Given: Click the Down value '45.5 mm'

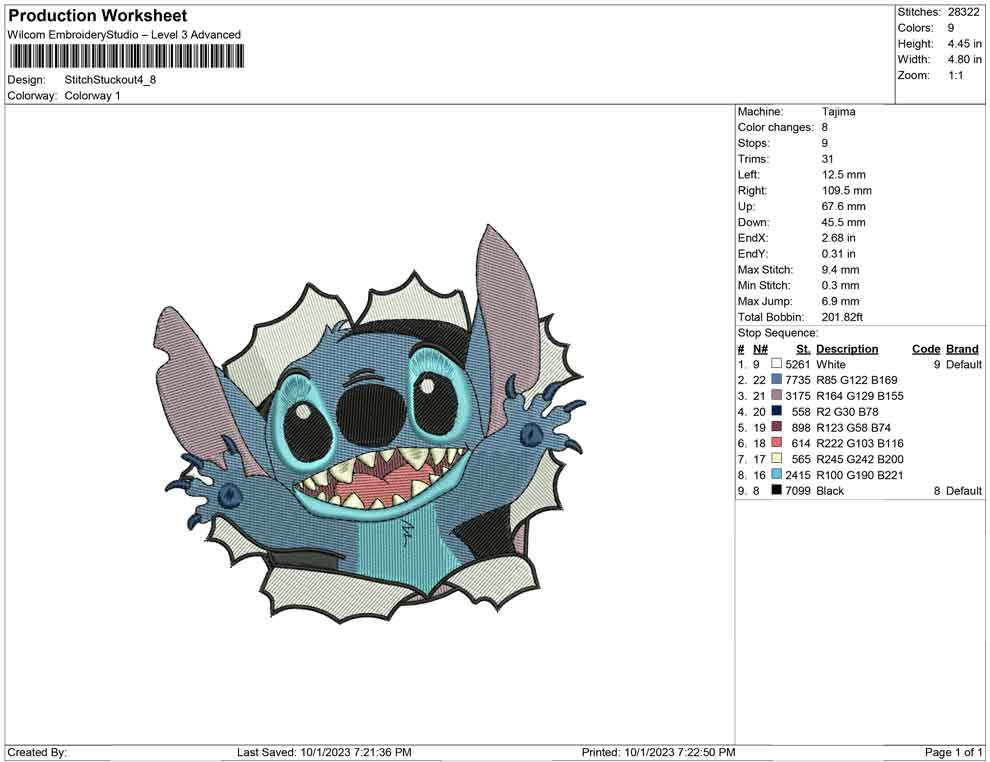Looking at the screenshot, I should [x=844, y=222].
